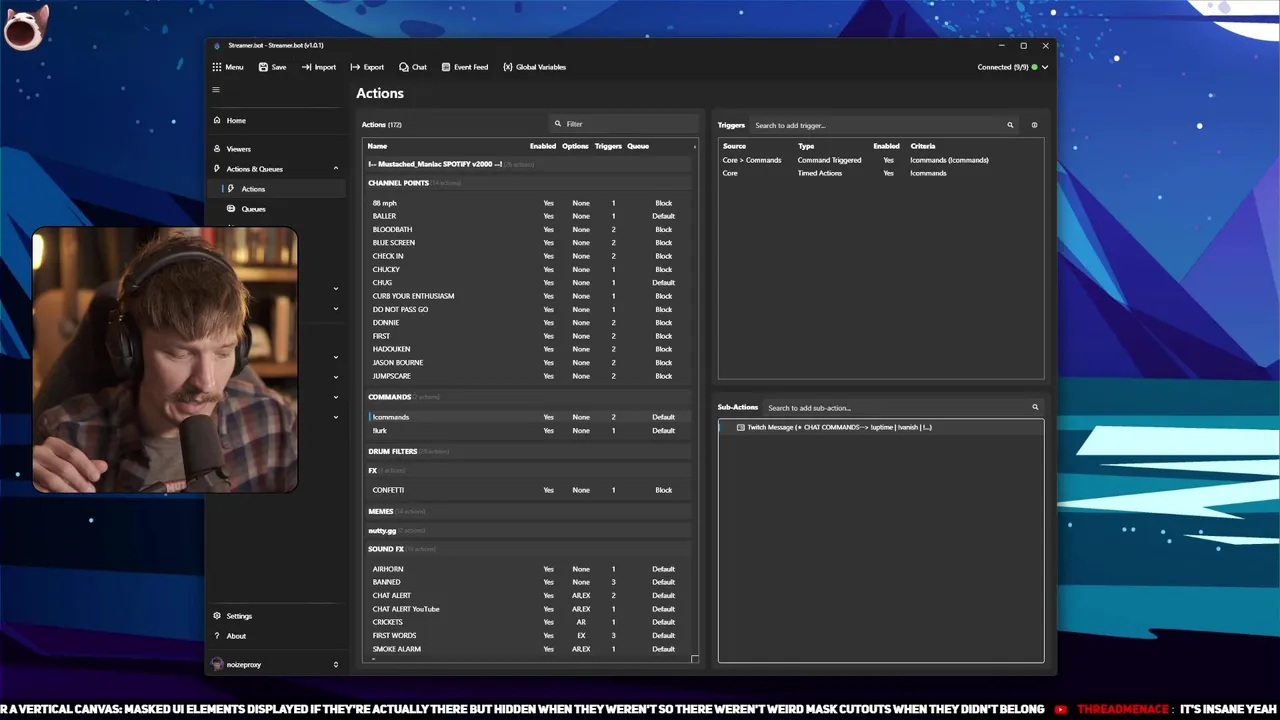Collapse the FX group header

528,470
